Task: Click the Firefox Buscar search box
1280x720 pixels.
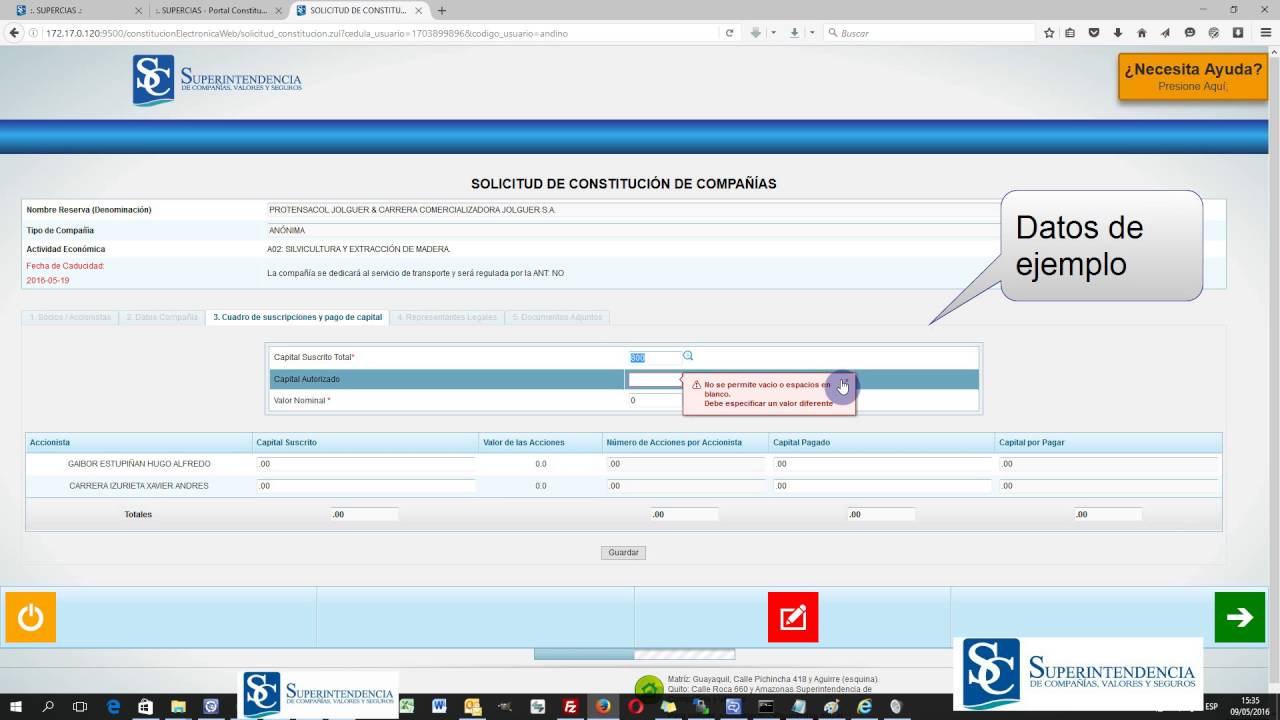Action: (930, 33)
